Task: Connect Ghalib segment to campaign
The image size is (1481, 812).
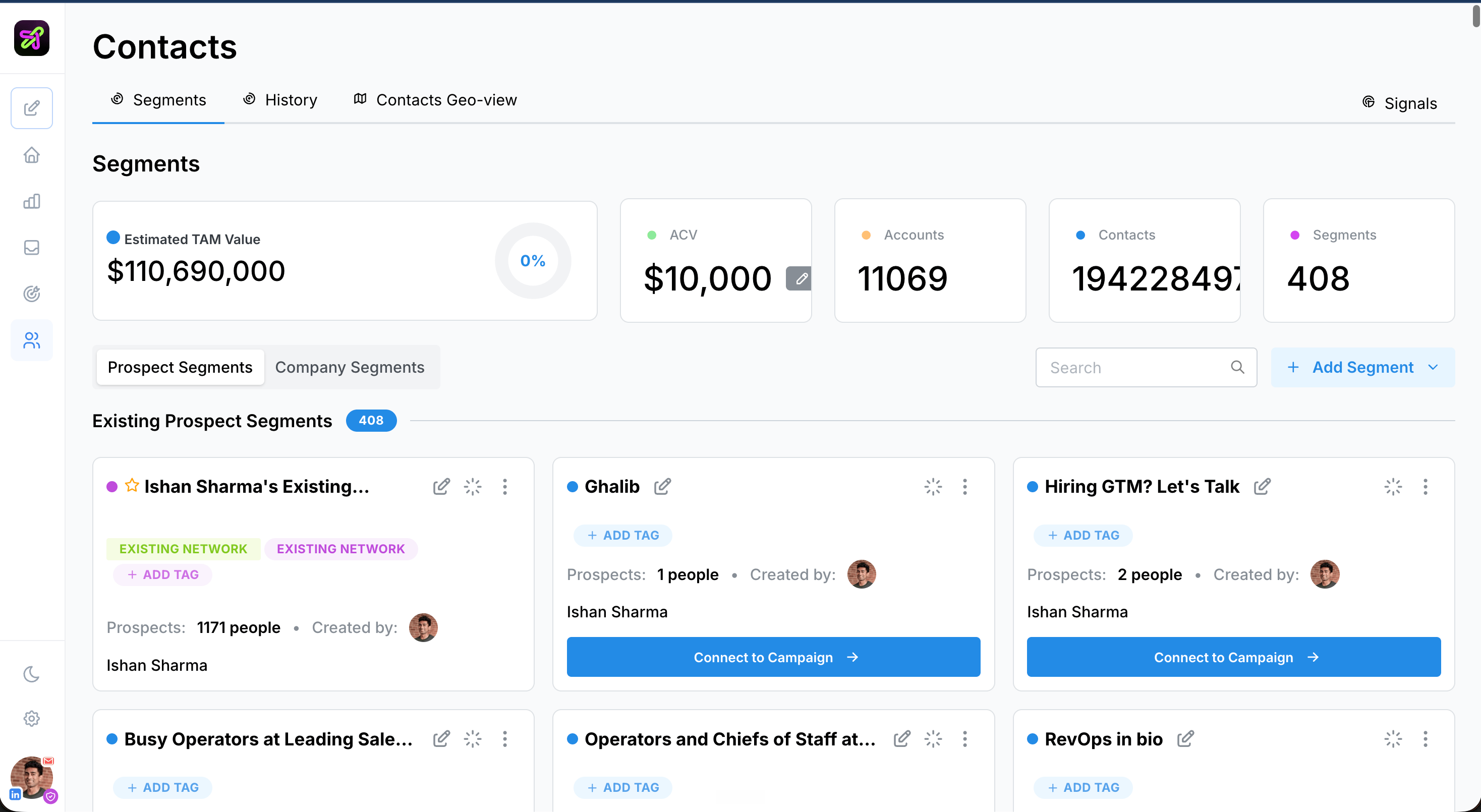Action: 773,657
